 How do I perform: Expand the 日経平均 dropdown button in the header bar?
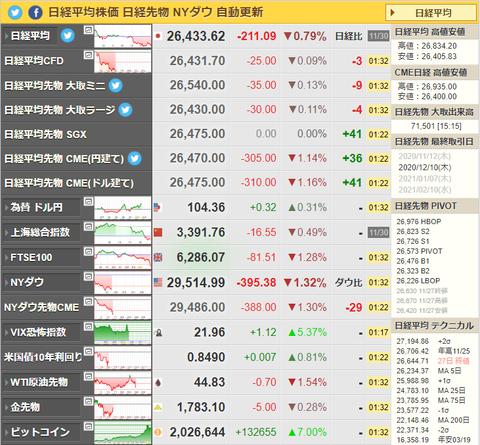[x=431, y=13]
